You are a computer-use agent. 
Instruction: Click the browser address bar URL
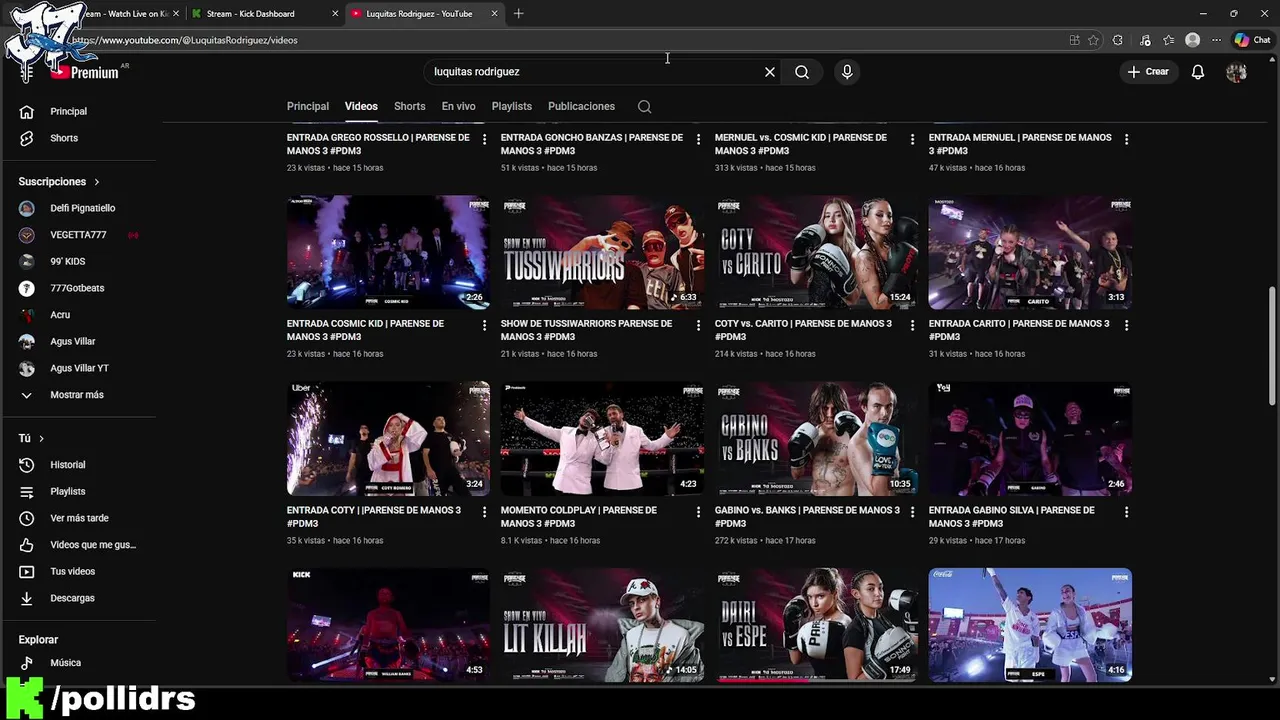(185, 40)
